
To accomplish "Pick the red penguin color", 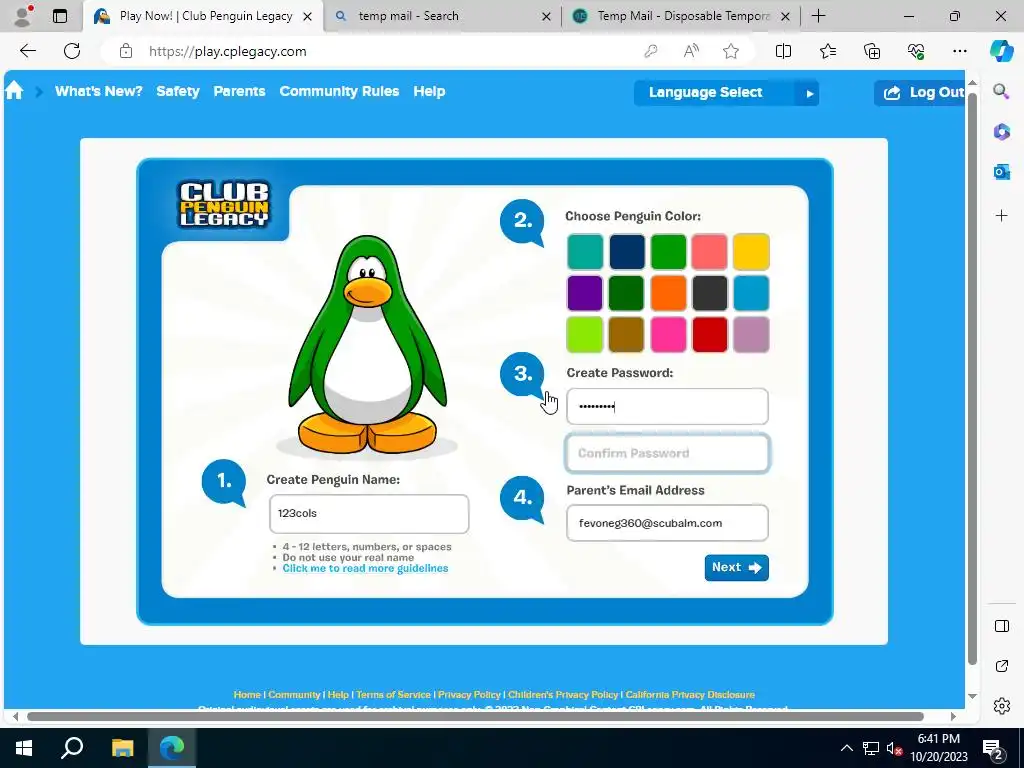I will click(x=709, y=334).
